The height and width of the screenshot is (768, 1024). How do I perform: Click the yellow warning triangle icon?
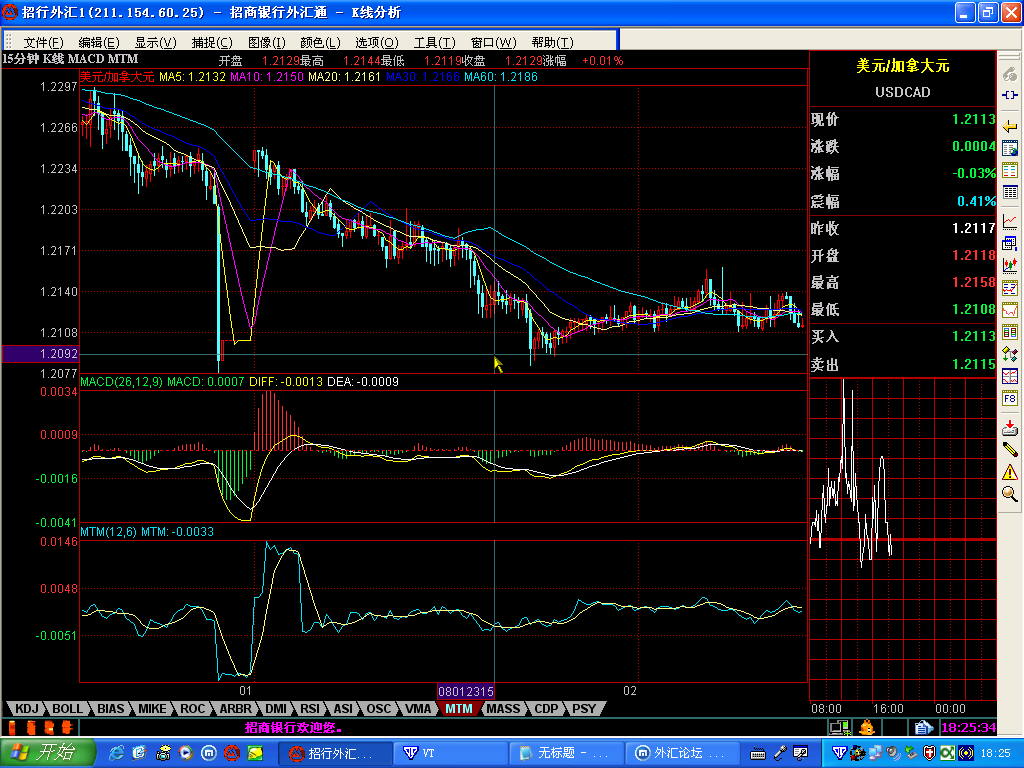1010,472
